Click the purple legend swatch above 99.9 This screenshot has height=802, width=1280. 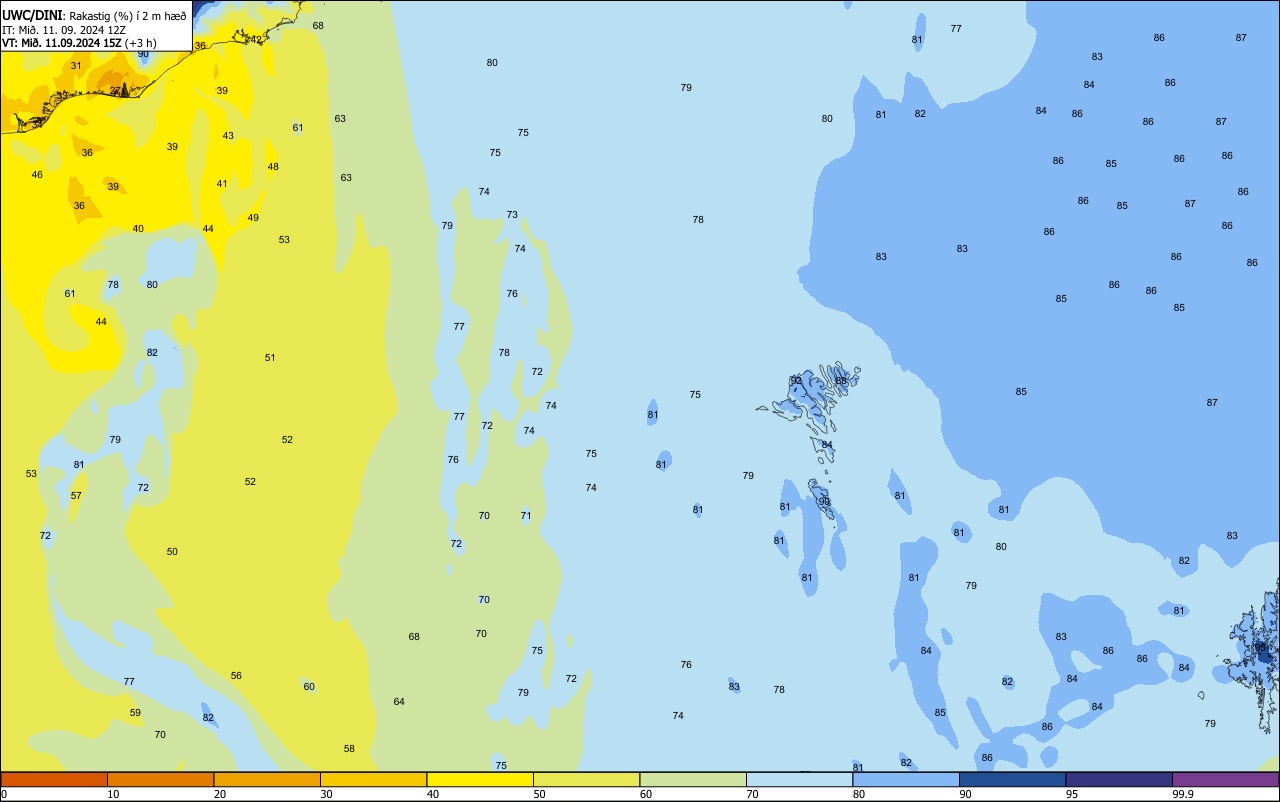pyautogui.click(x=1225, y=779)
